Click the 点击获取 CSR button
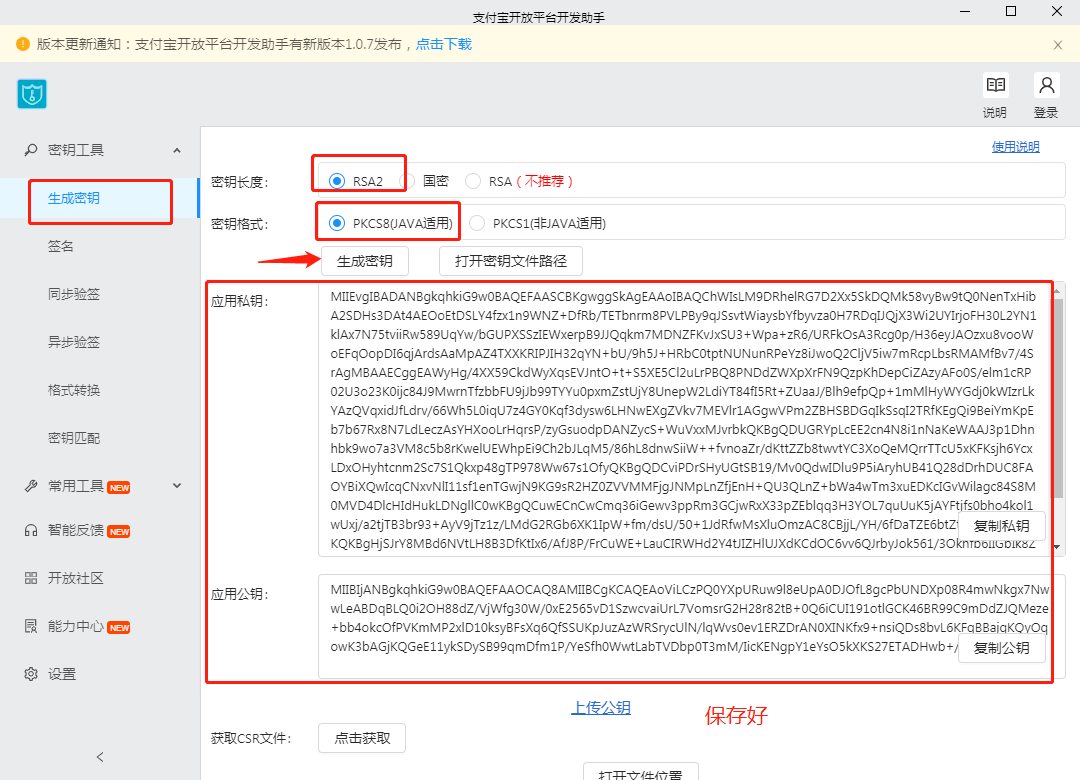Image resolution: width=1080 pixels, height=780 pixels. pos(362,738)
